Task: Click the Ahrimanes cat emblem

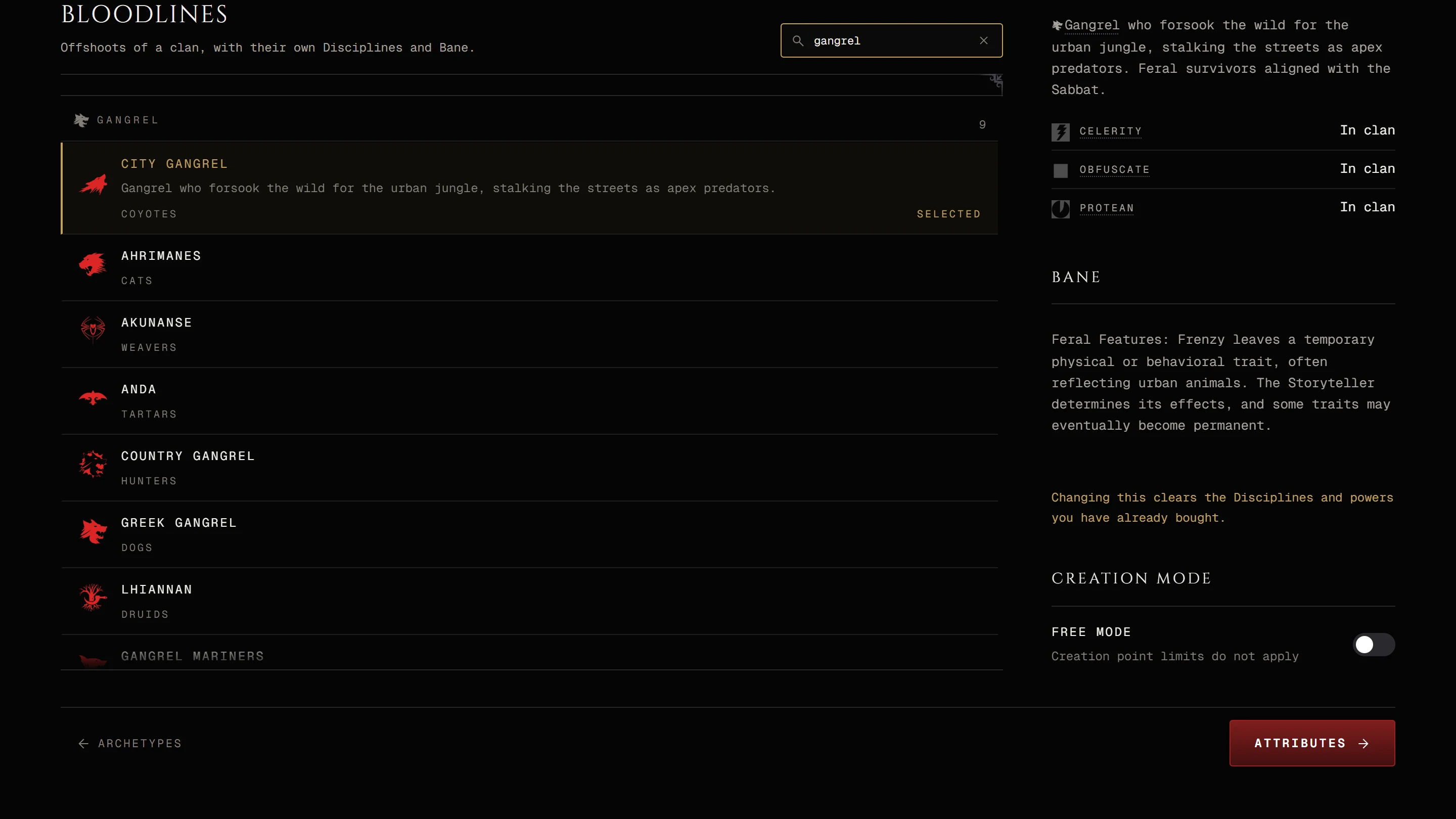Action: point(93,264)
